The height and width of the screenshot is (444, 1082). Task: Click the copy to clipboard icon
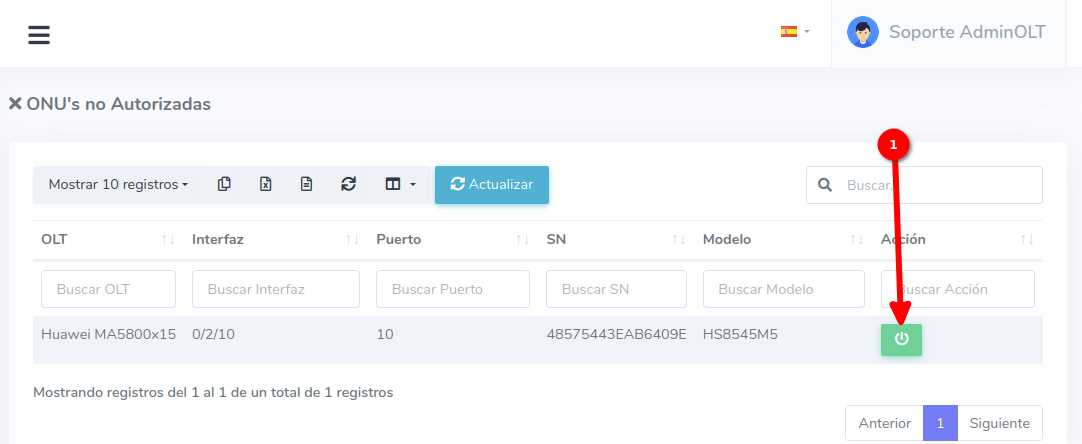point(224,184)
